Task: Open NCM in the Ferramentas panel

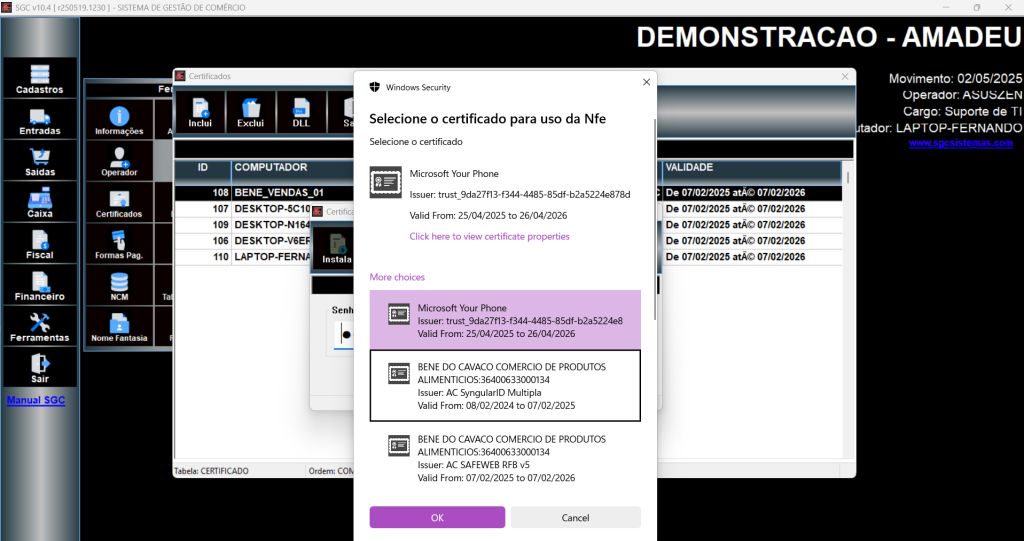Action: (119, 286)
